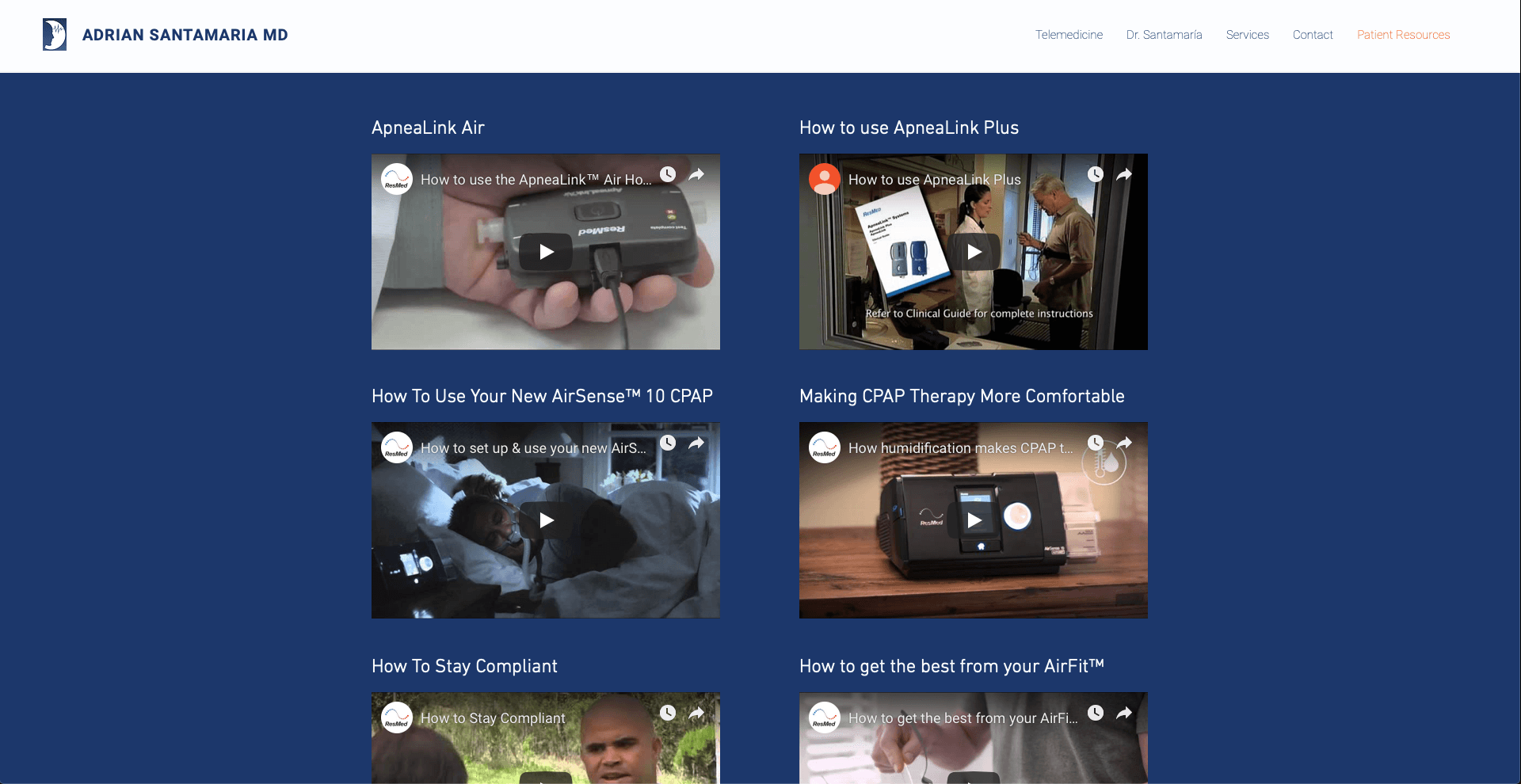Click the blue 'How To Stay Compliant' section heading
The image size is (1521, 784).
[x=464, y=666]
